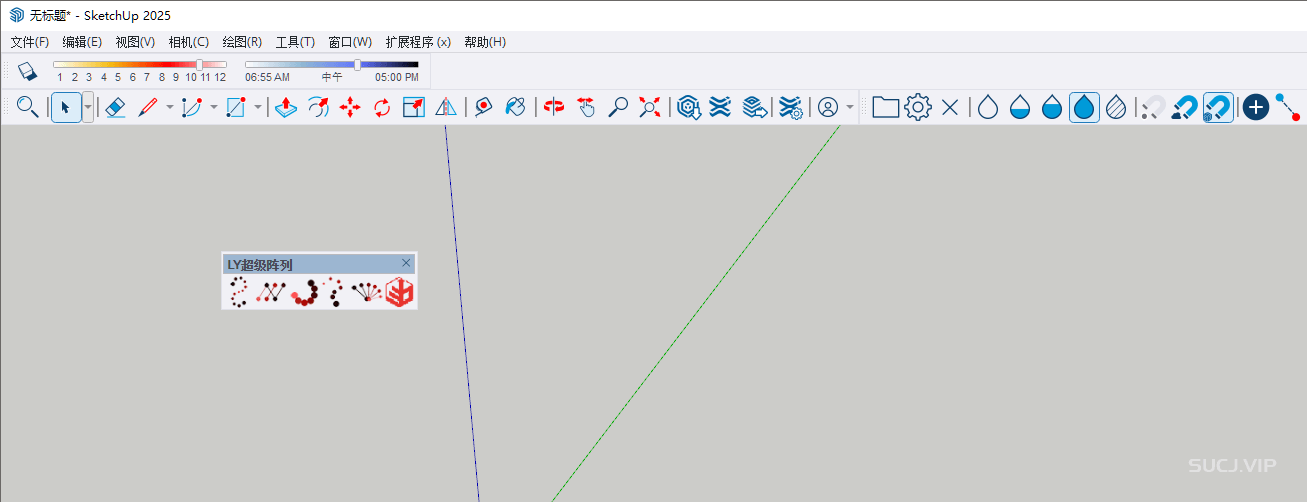This screenshot has width=1307, height=502.
Task: Select the slightly filled water drop mode
Action: coord(1020,107)
